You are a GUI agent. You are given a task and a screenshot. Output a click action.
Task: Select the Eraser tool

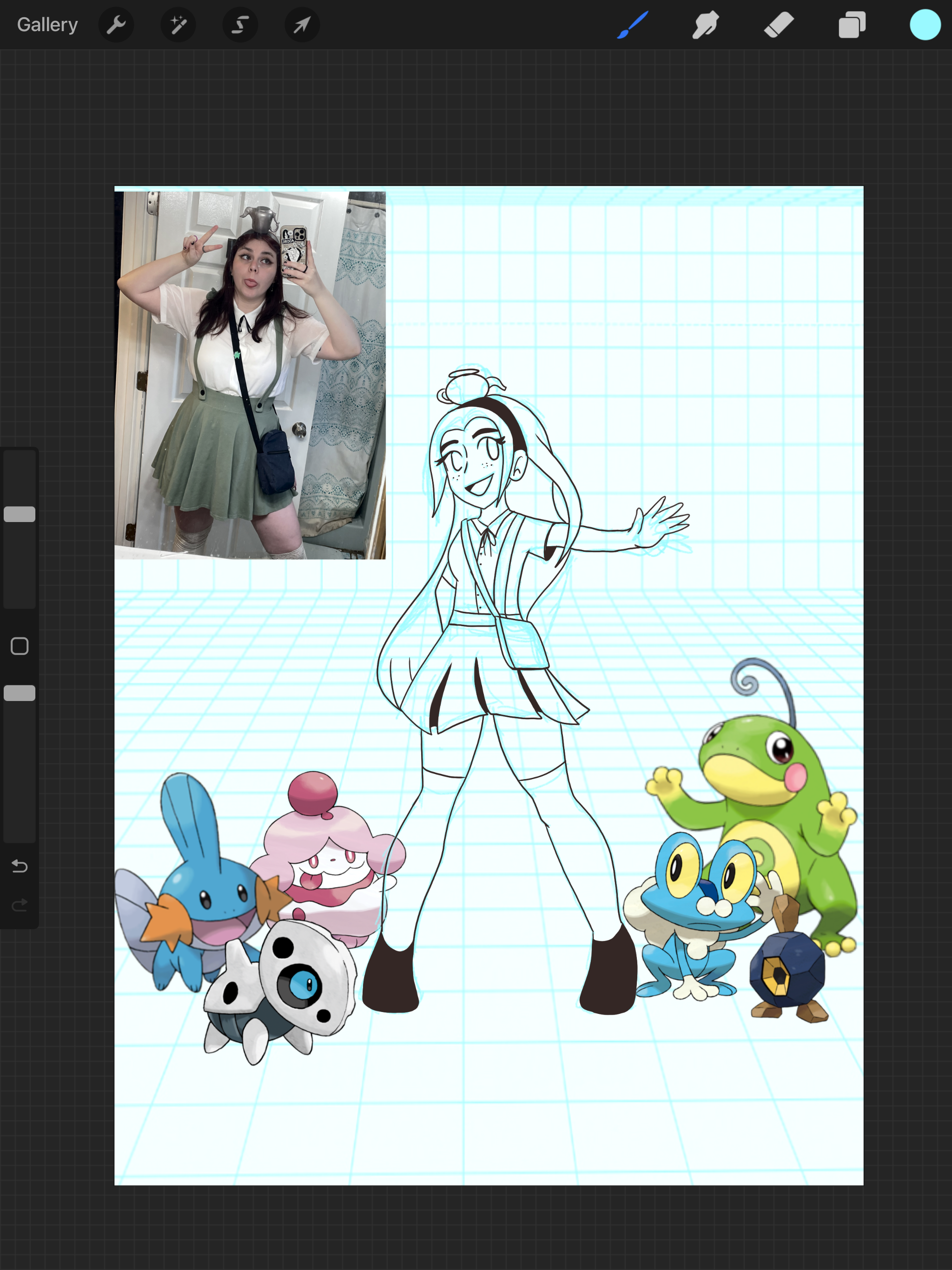click(779, 25)
